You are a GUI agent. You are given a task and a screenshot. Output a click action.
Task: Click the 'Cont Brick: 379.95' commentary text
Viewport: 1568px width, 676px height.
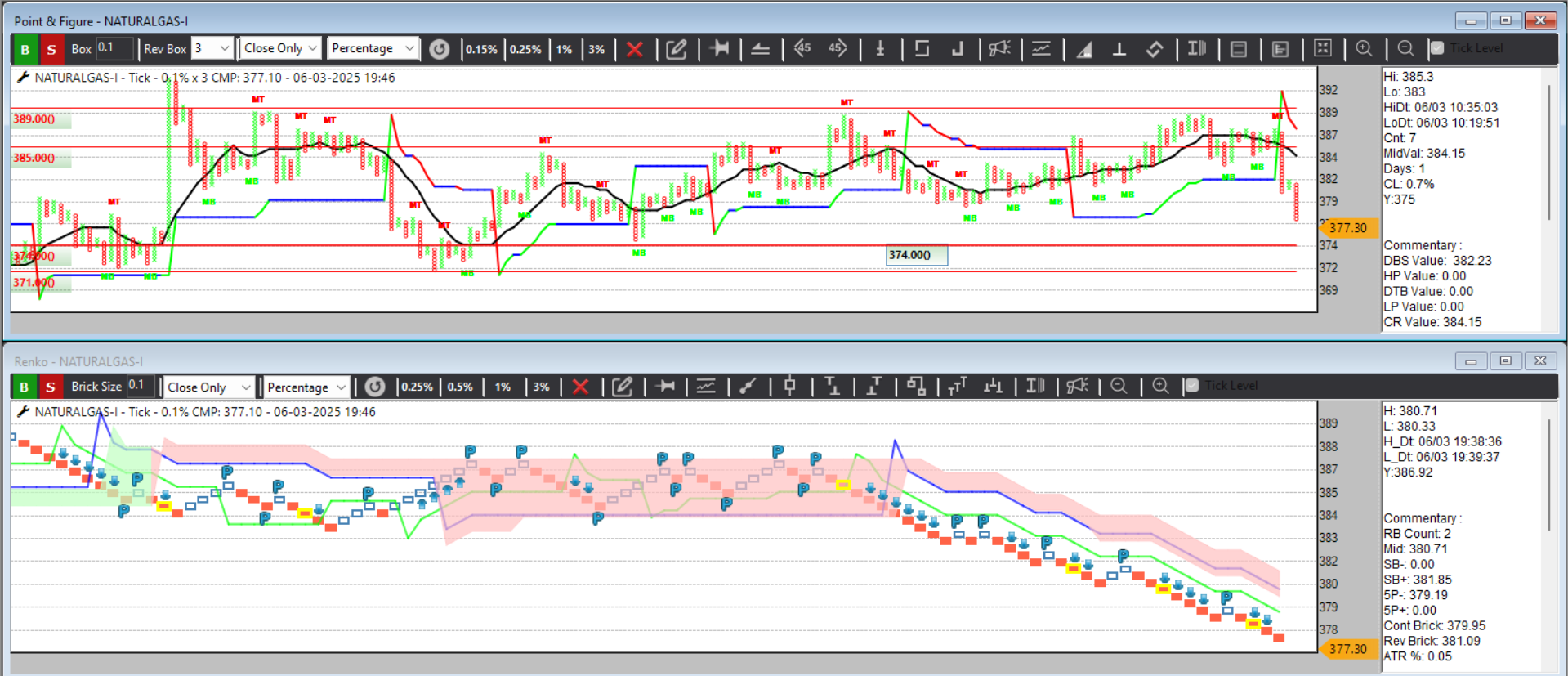1434,625
